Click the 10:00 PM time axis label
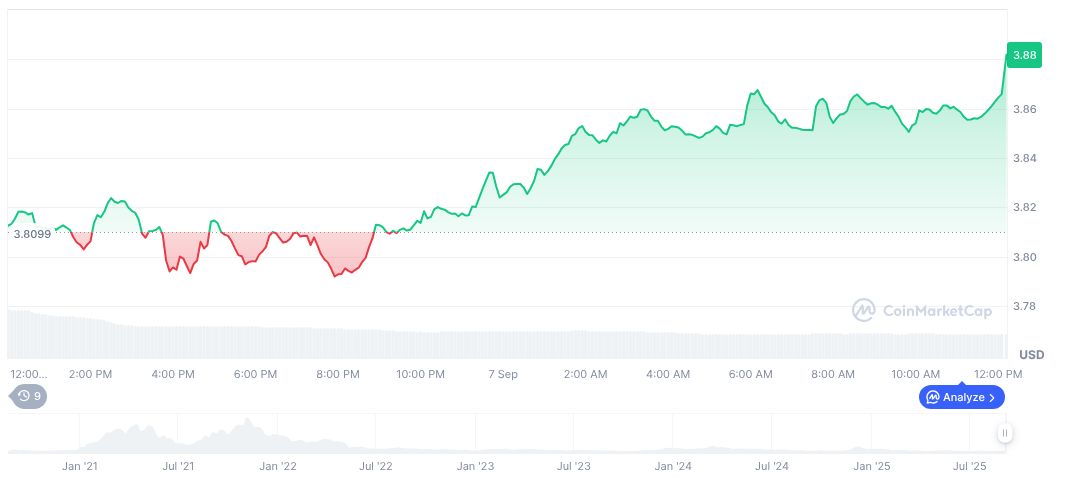 point(420,374)
